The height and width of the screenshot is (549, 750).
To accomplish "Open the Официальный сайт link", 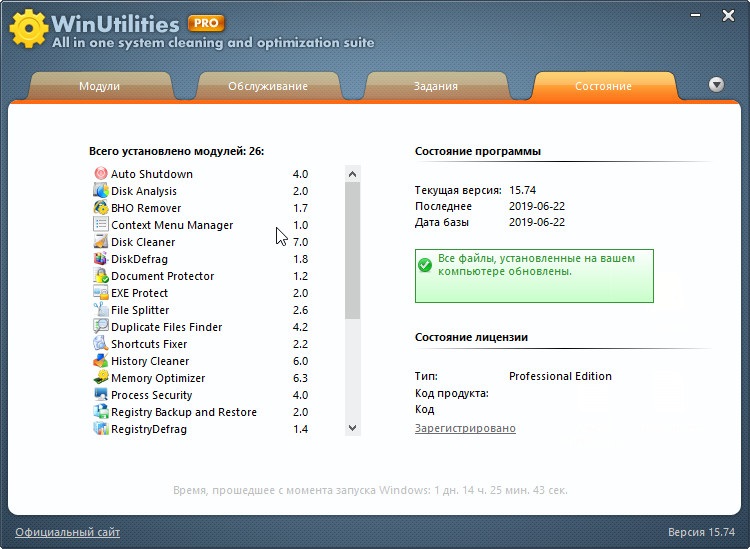I will pyautogui.click(x=67, y=532).
